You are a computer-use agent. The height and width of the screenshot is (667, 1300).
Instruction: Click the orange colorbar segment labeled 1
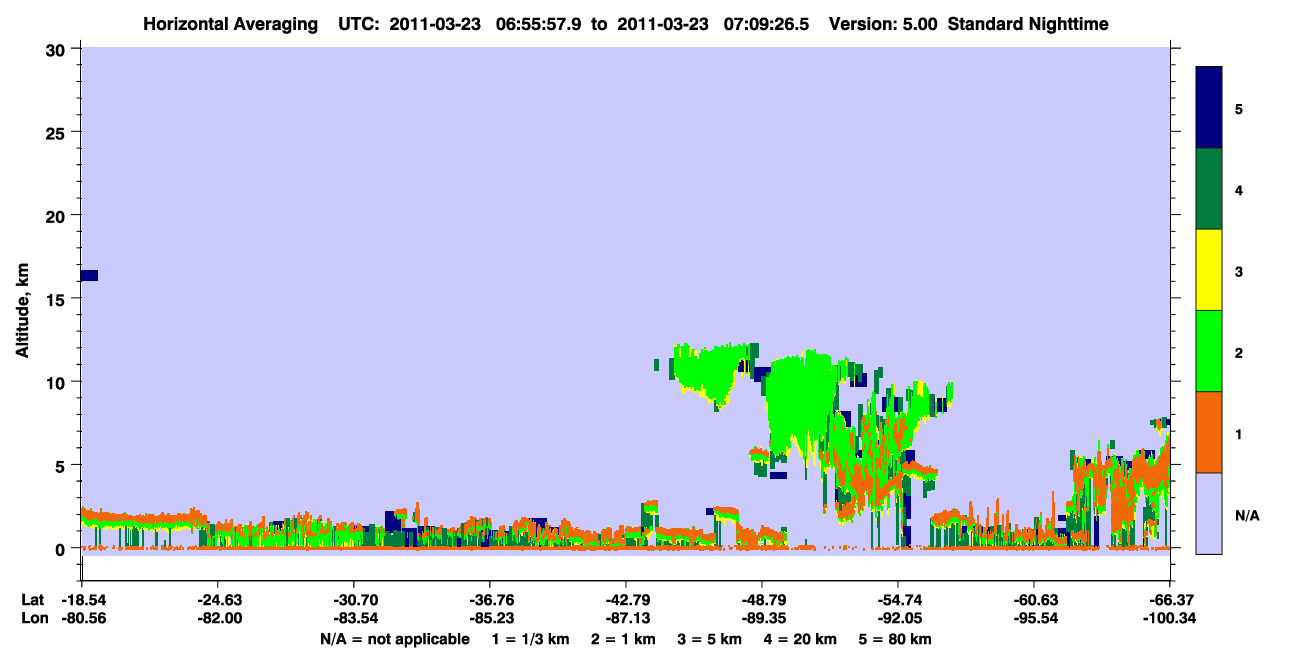1209,432
